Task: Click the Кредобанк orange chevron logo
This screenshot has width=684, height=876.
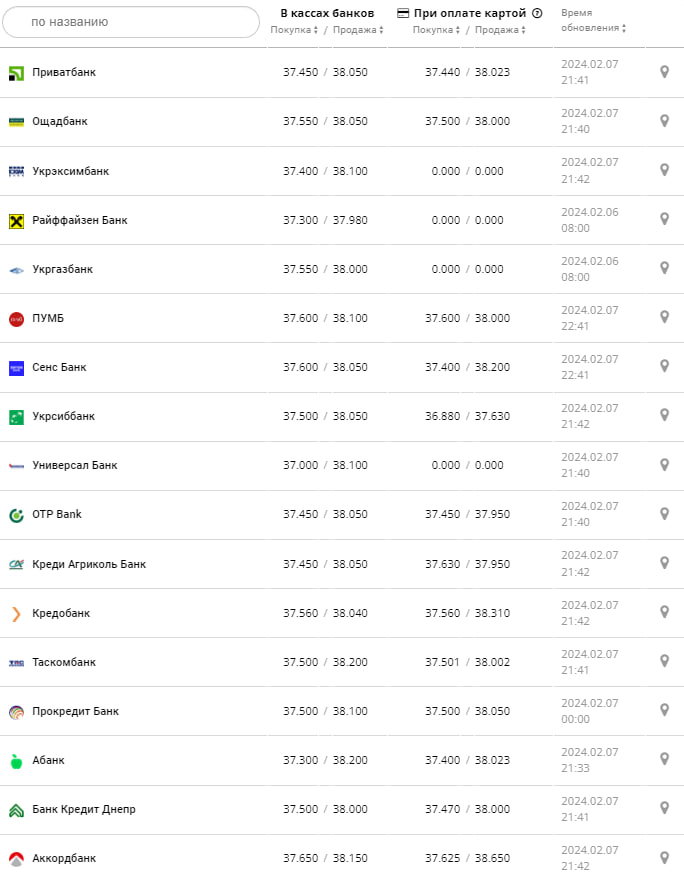Action: [x=16, y=613]
